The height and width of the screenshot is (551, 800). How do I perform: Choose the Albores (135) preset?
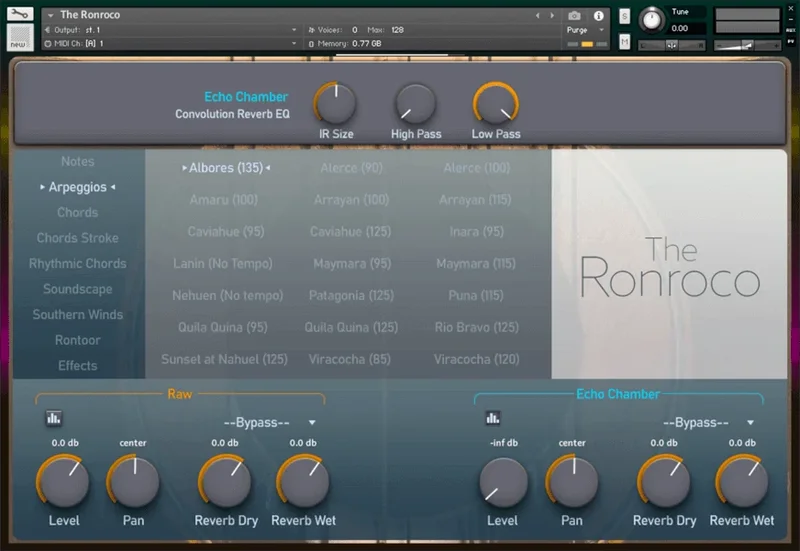[226, 168]
